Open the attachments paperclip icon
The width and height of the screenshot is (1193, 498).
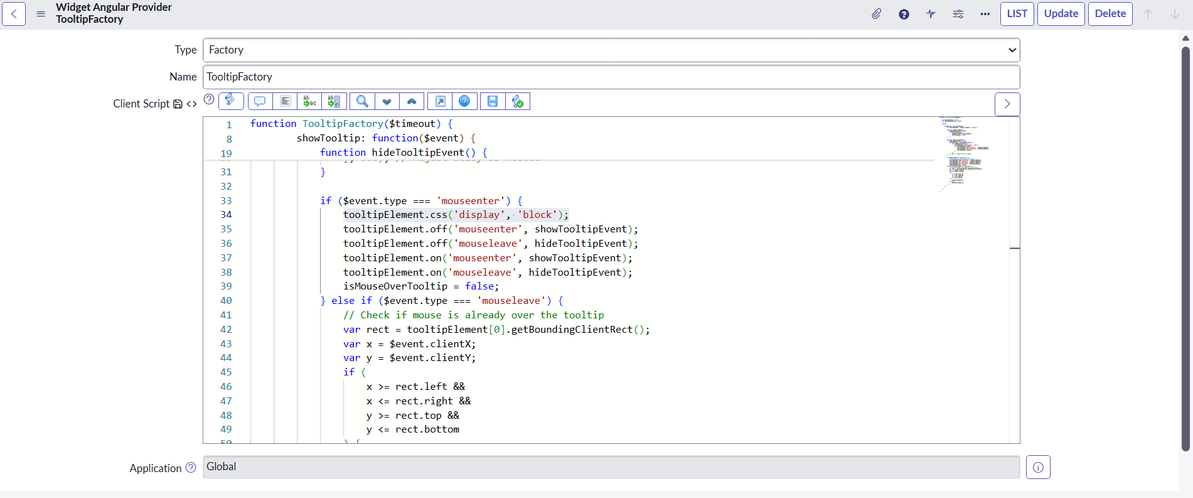876,14
